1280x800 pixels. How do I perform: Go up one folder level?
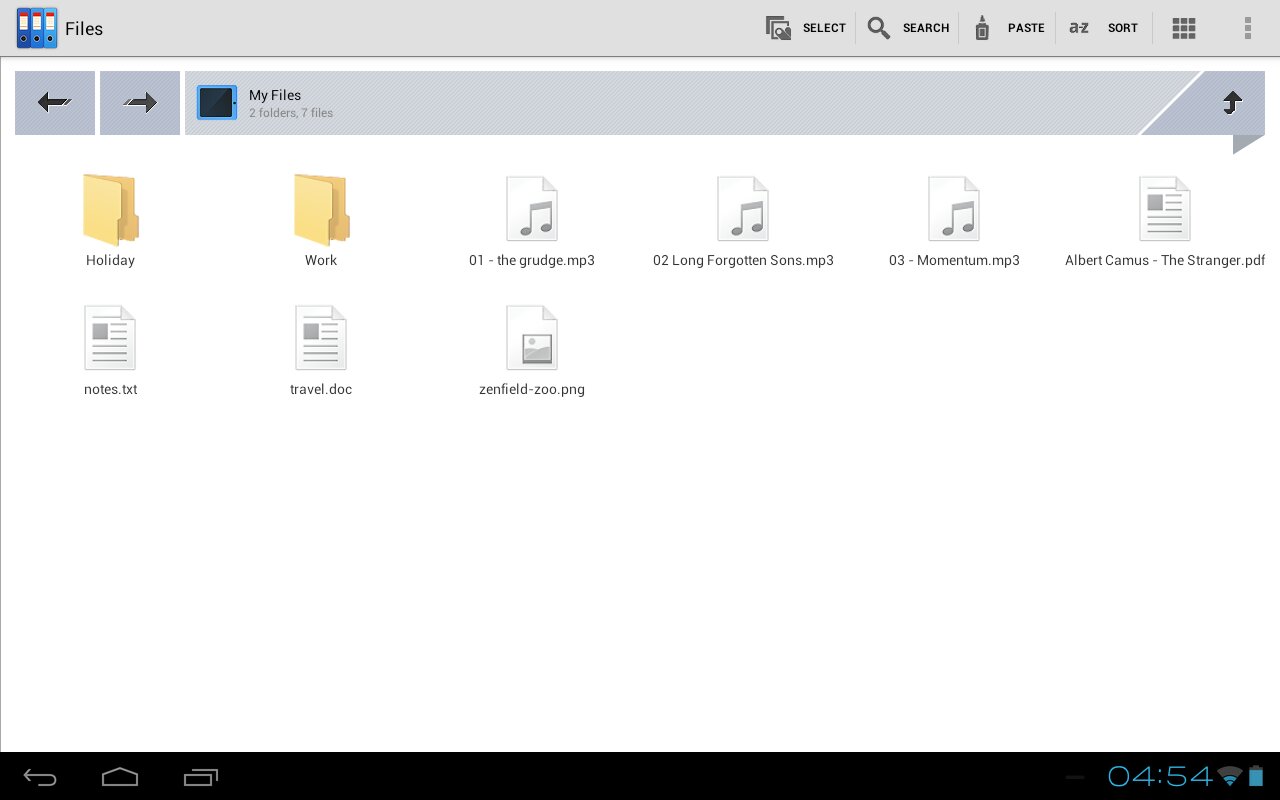1232,102
